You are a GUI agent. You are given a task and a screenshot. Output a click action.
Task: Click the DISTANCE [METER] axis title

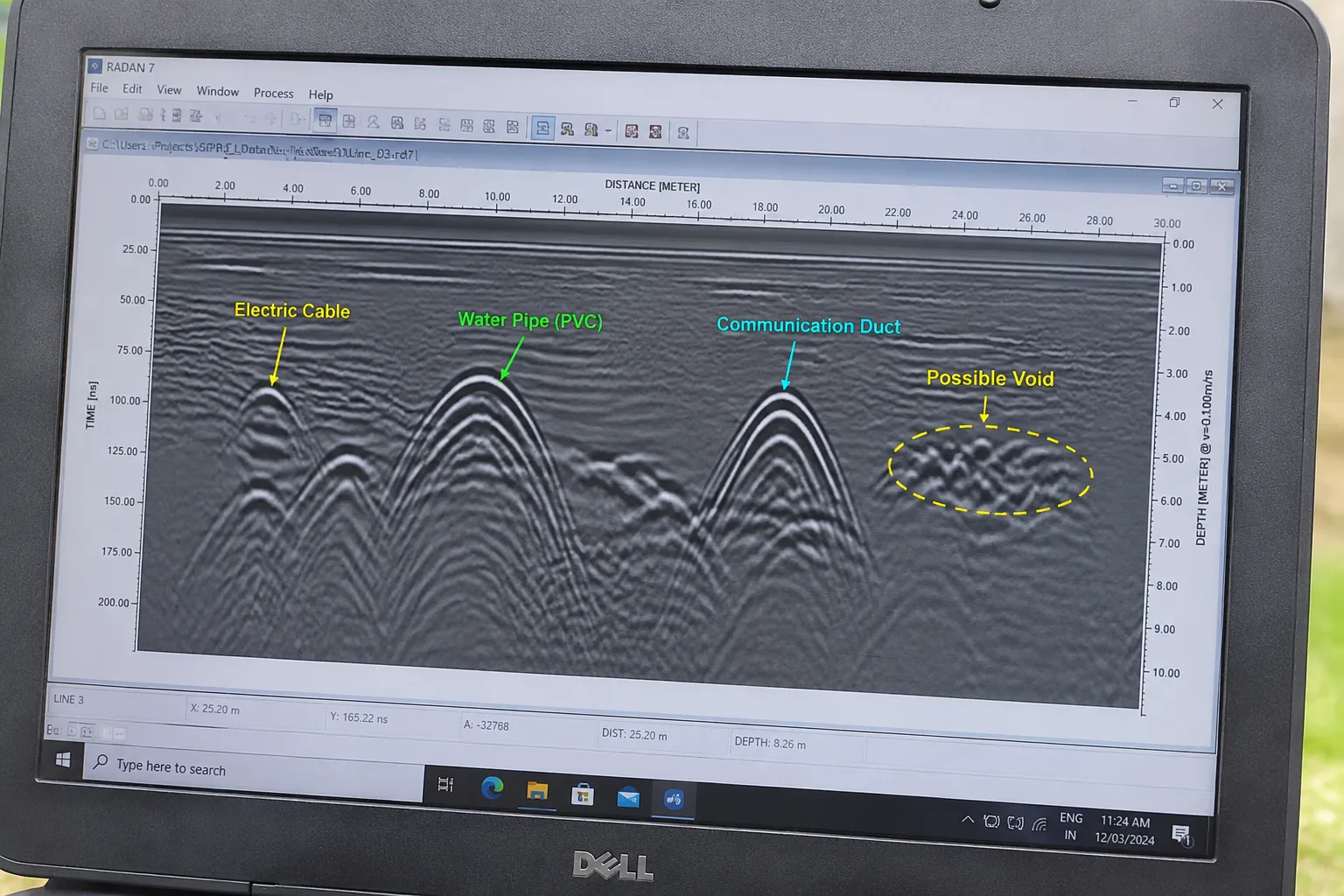653,186
